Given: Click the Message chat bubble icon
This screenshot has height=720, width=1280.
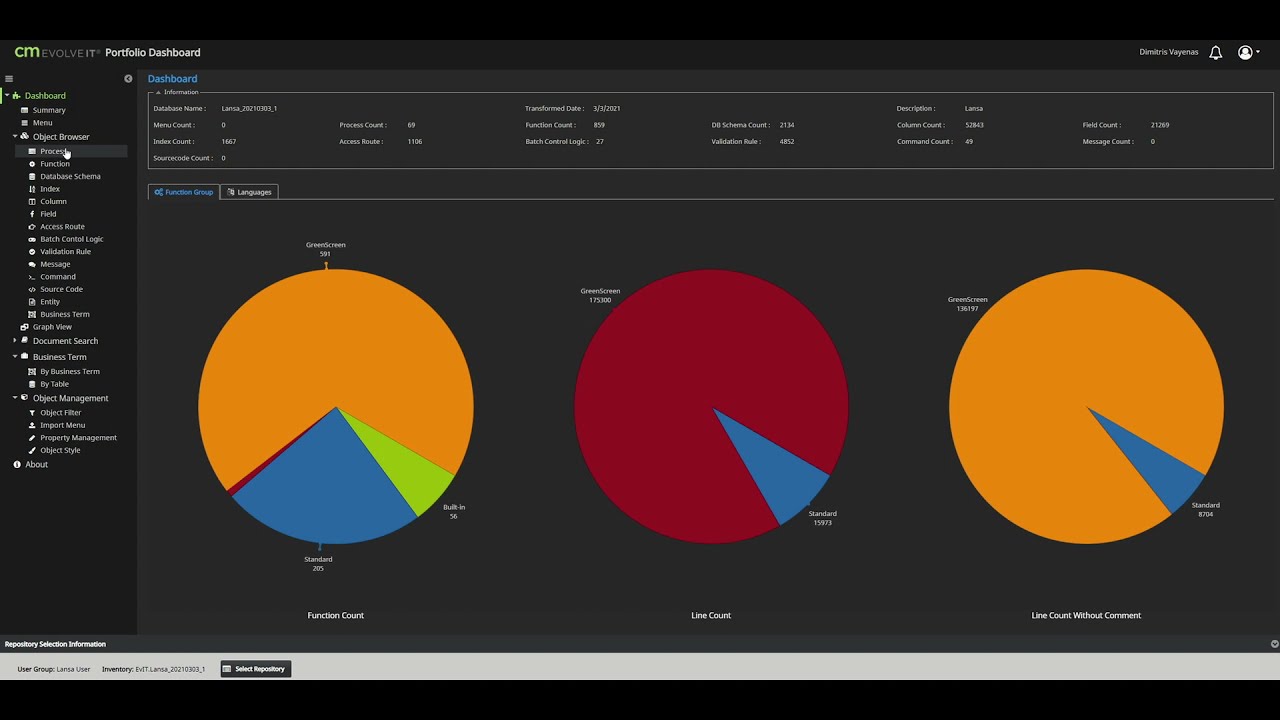Looking at the screenshot, I should click(x=32, y=264).
